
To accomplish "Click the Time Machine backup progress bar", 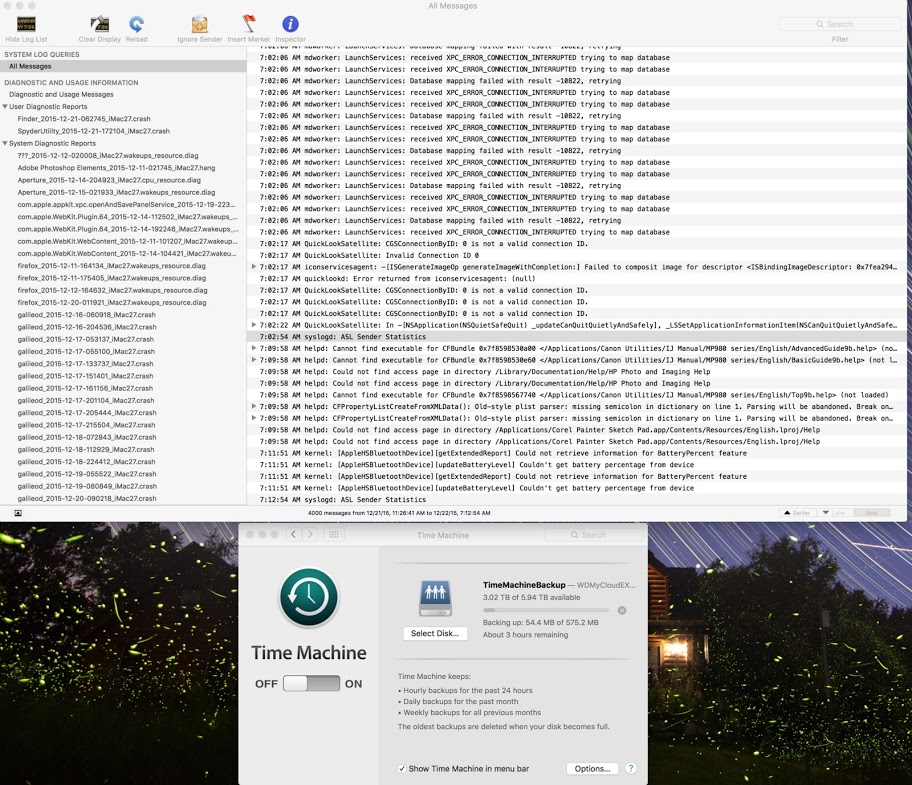I will (546, 611).
